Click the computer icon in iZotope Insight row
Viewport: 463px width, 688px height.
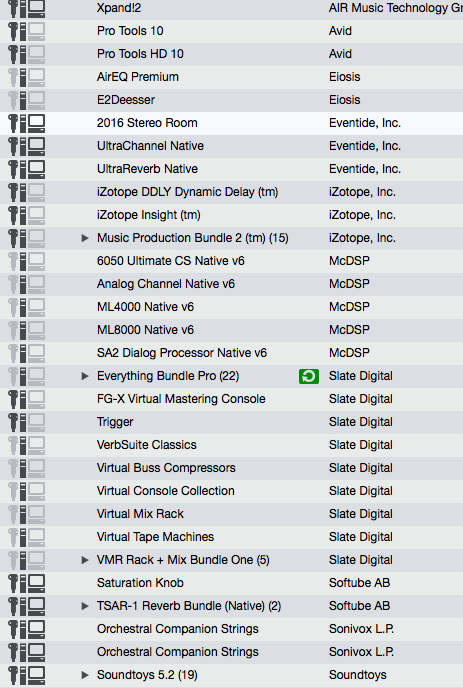[x=36, y=215]
